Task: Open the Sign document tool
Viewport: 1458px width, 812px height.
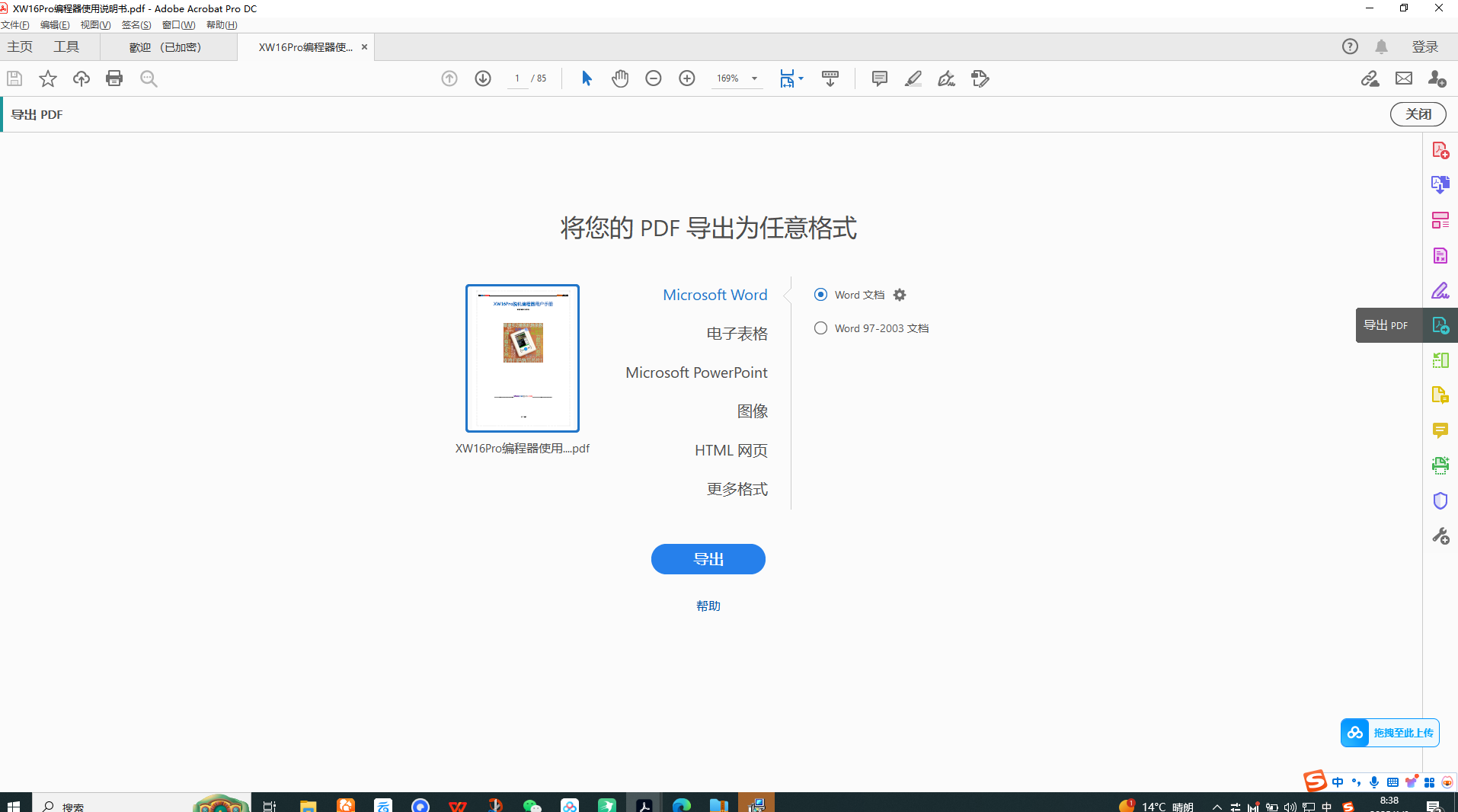Action: pyautogui.click(x=947, y=78)
